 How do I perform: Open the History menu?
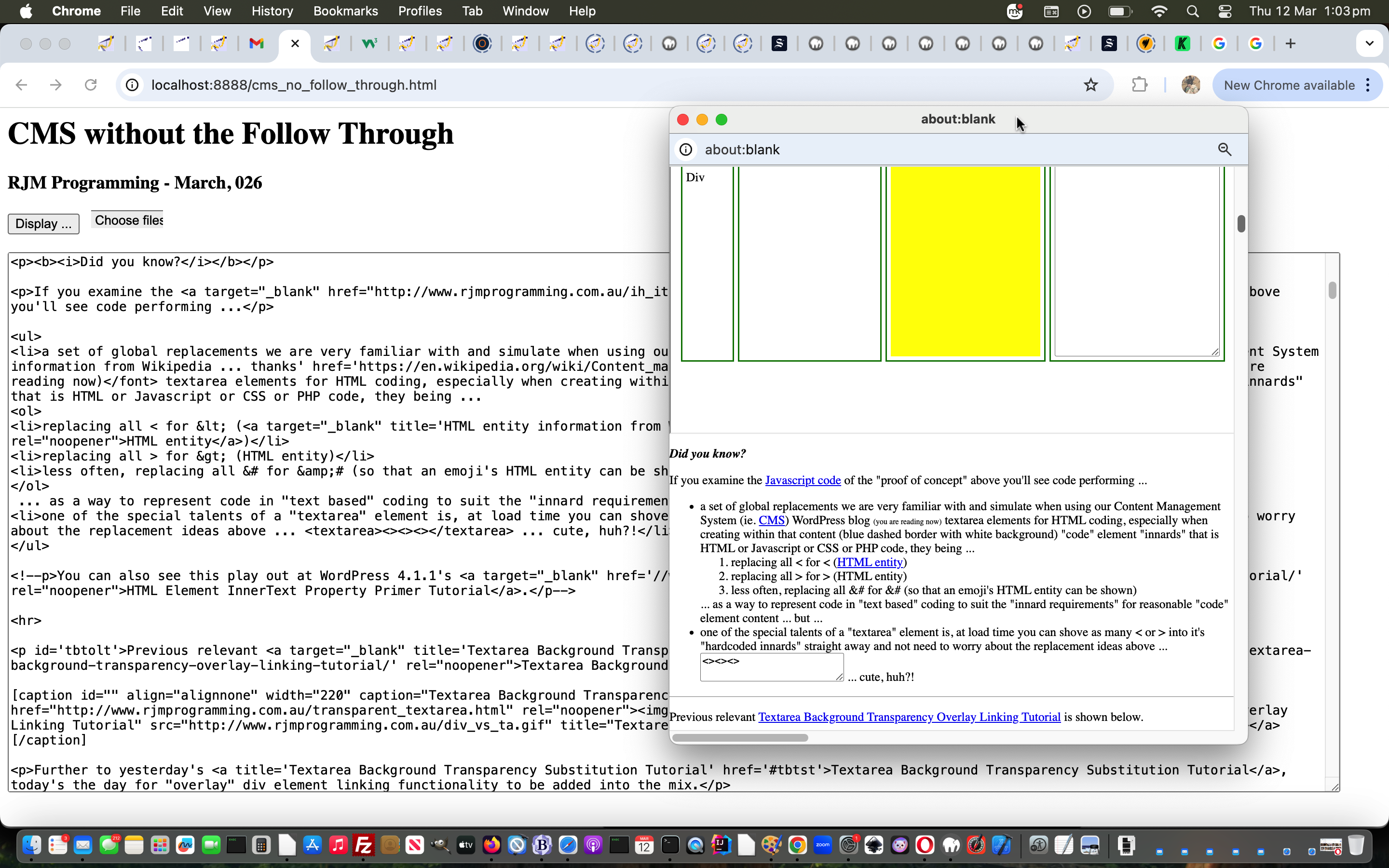point(272,11)
